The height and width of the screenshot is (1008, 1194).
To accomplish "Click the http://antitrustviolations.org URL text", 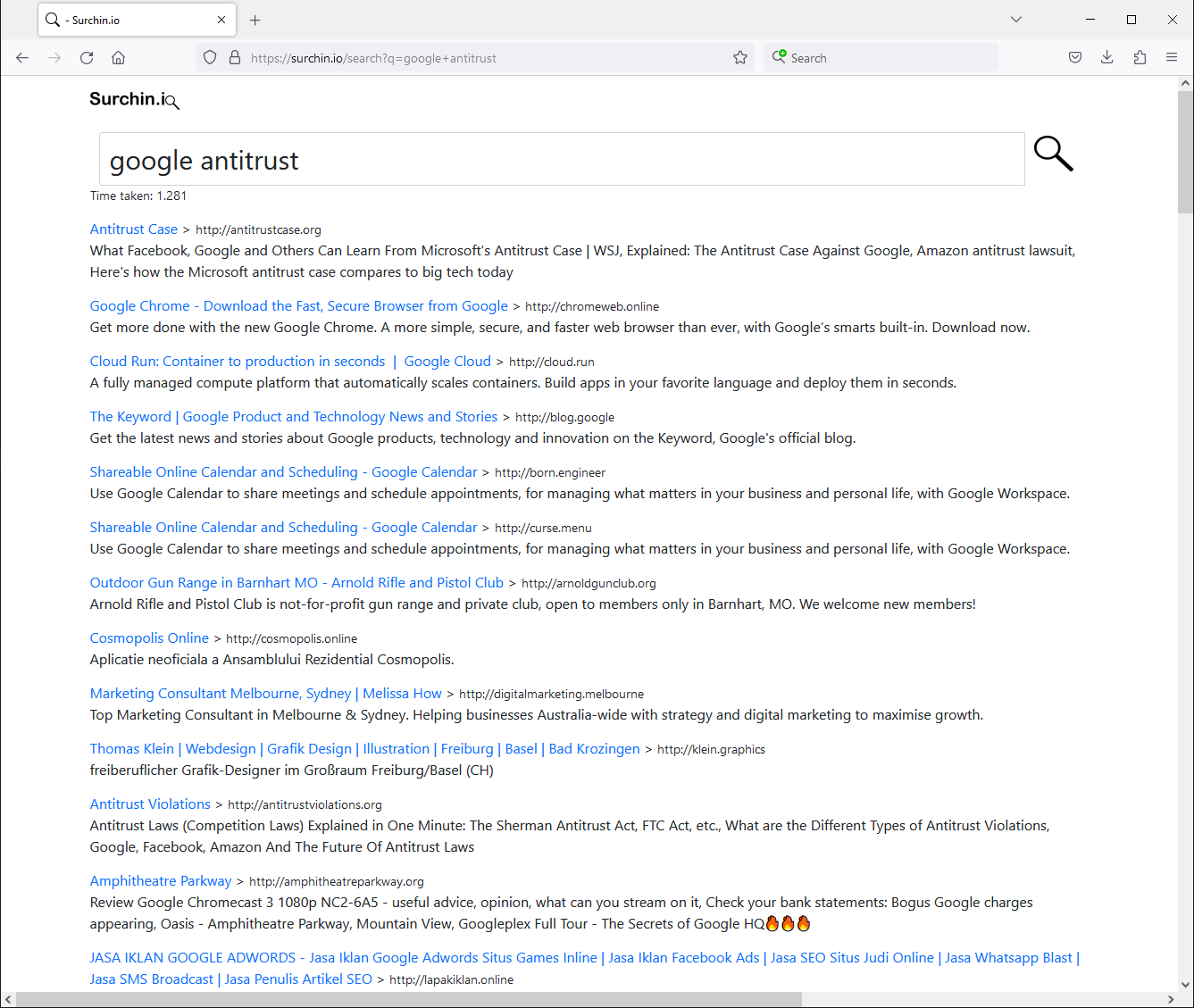I will point(305,805).
